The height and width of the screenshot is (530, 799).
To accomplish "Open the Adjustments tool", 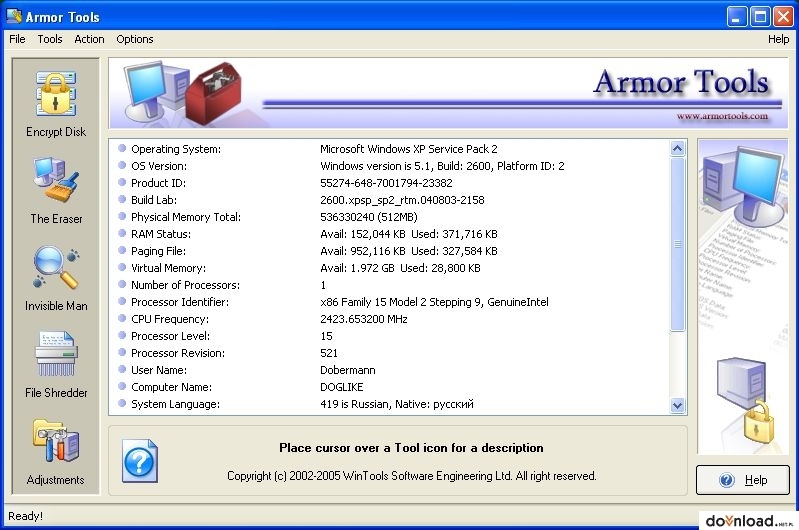I will click(56, 452).
